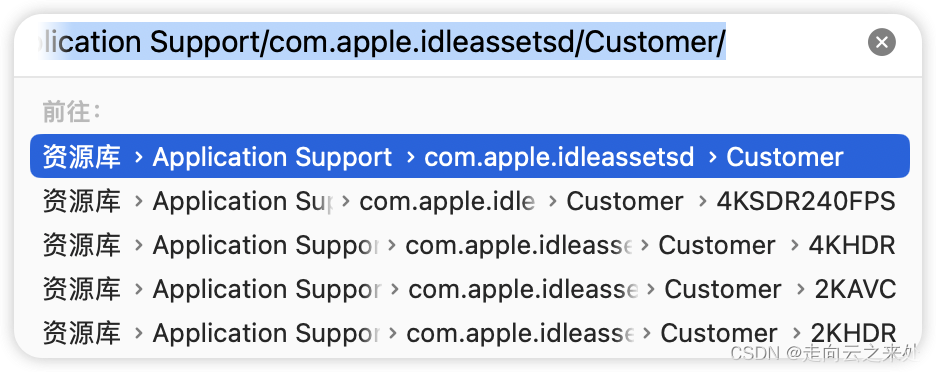Viewport: 936px width, 372px height.
Task: Click Customer segment in the 2KAVC row
Action: tap(723, 289)
